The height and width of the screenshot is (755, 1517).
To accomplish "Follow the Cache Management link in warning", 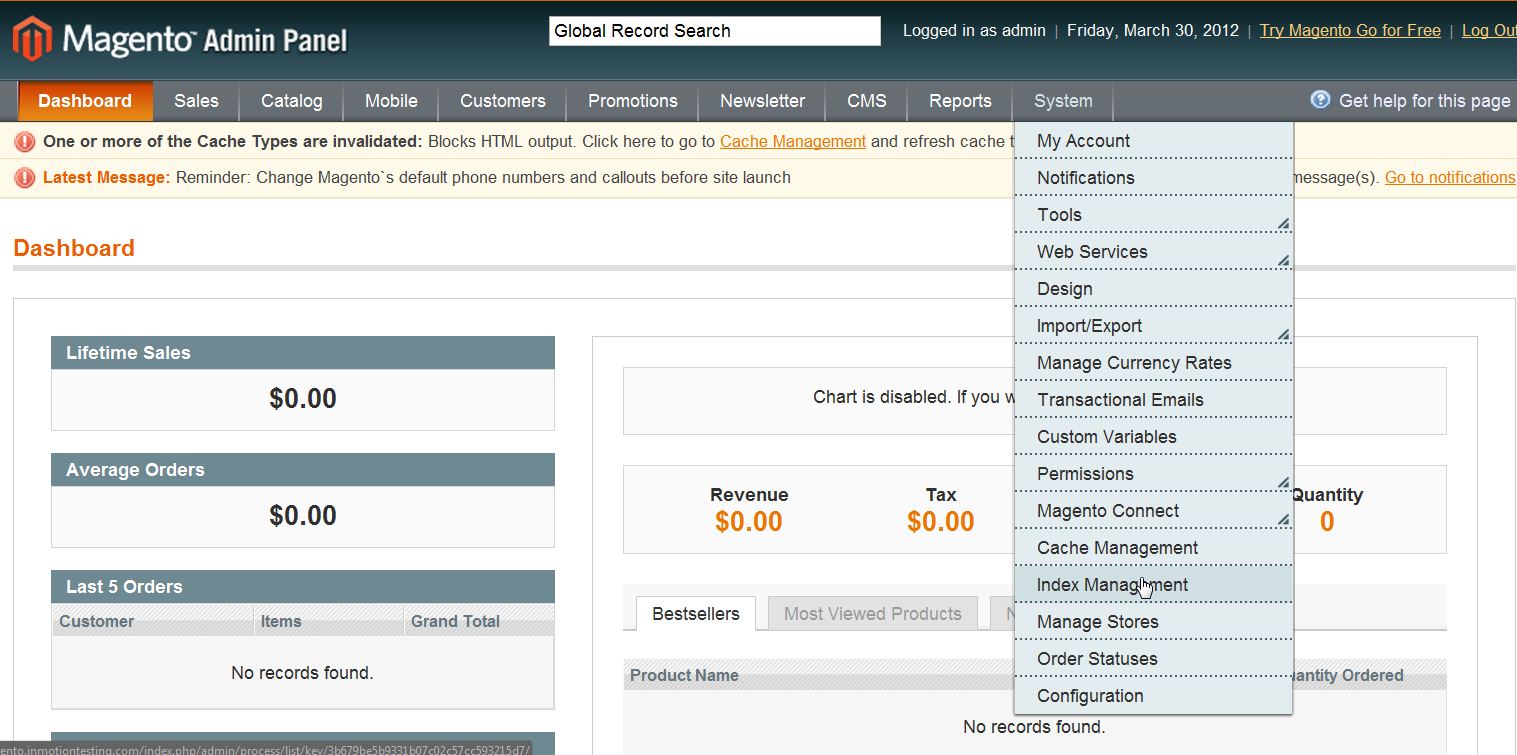I will click(792, 142).
